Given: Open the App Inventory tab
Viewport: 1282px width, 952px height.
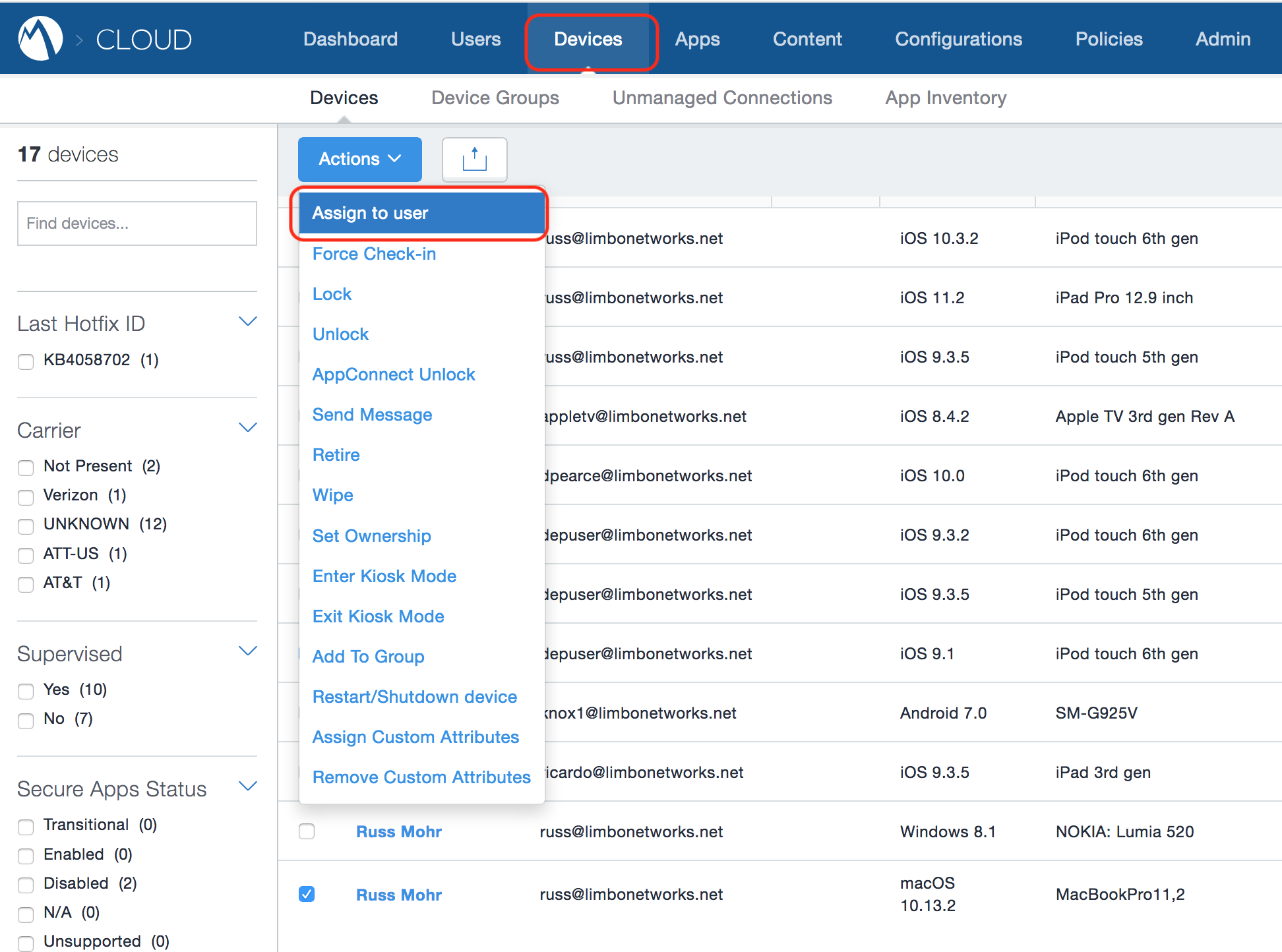Looking at the screenshot, I should click(945, 98).
